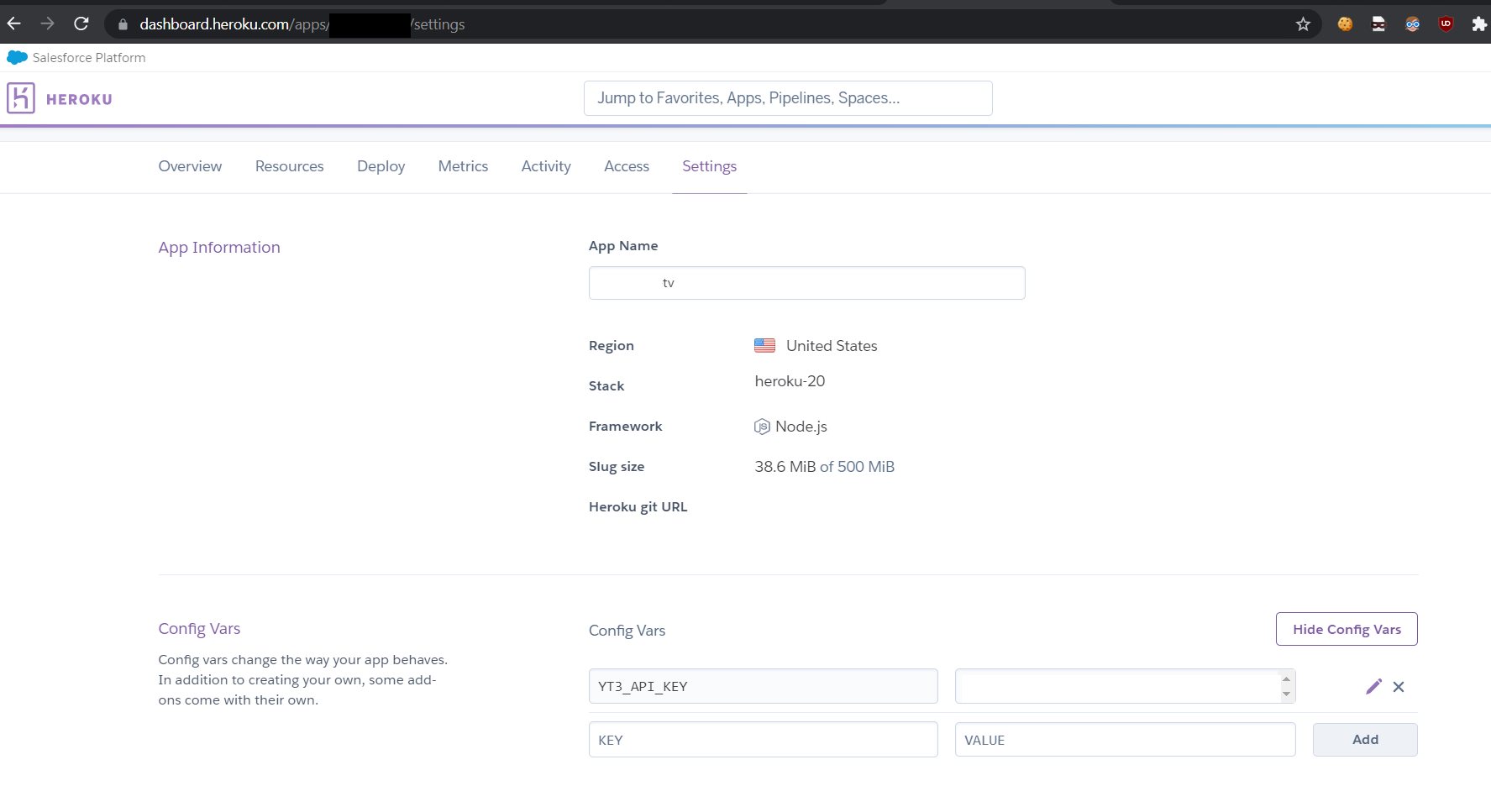Viewport: 1491px width, 812px height.
Task: Click the Add config var button
Action: (1365, 740)
